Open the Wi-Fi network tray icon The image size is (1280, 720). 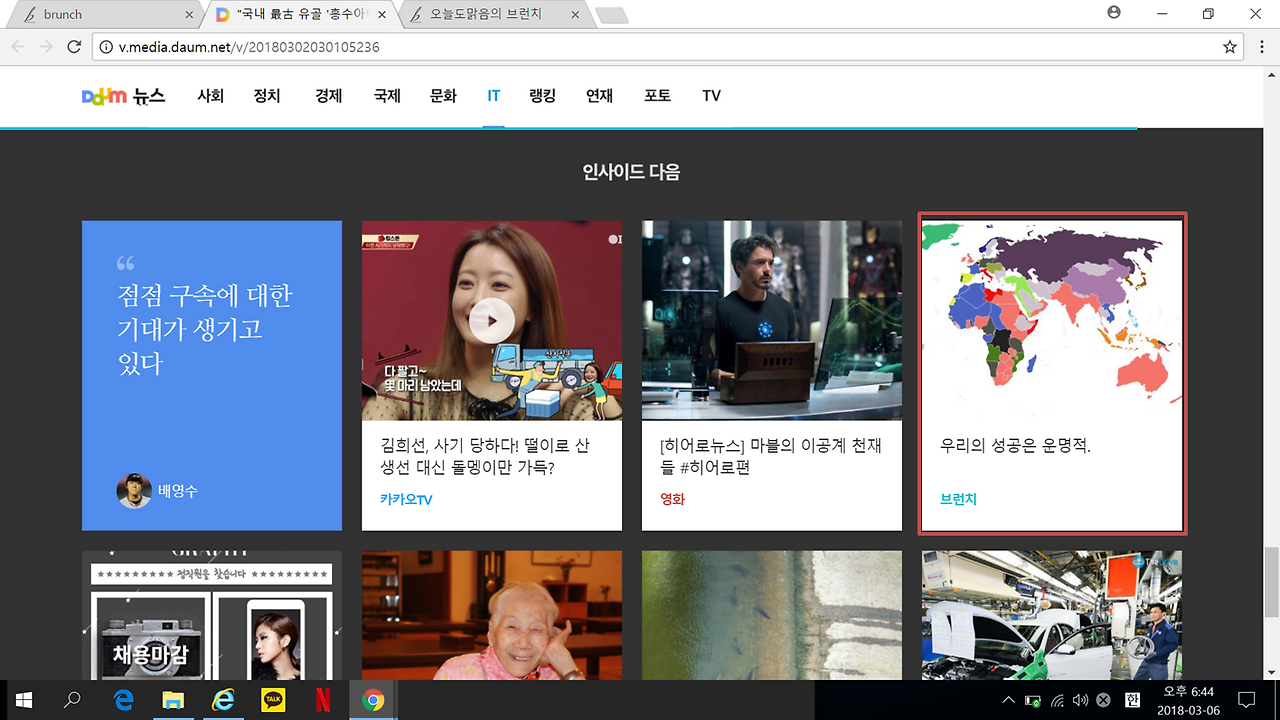(1057, 700)
